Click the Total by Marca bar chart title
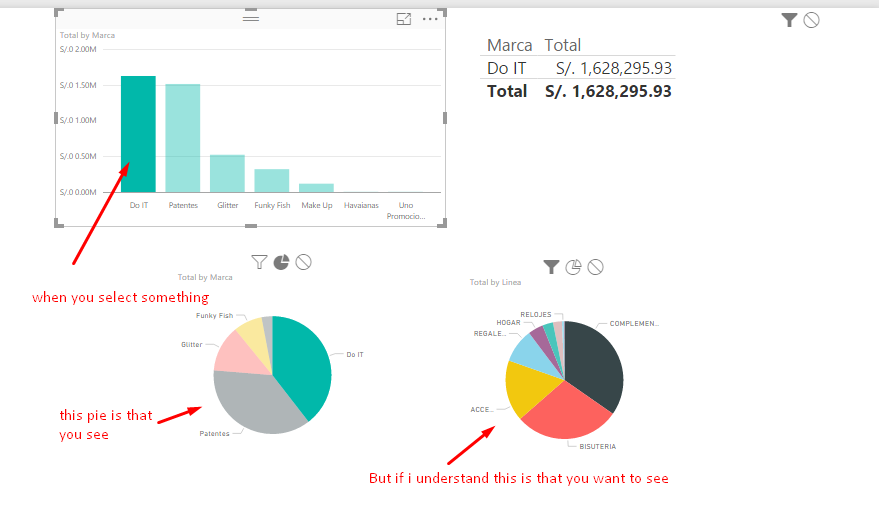This screenshot has width=879, height=519. pyautogui.click(x=87, y=35)
